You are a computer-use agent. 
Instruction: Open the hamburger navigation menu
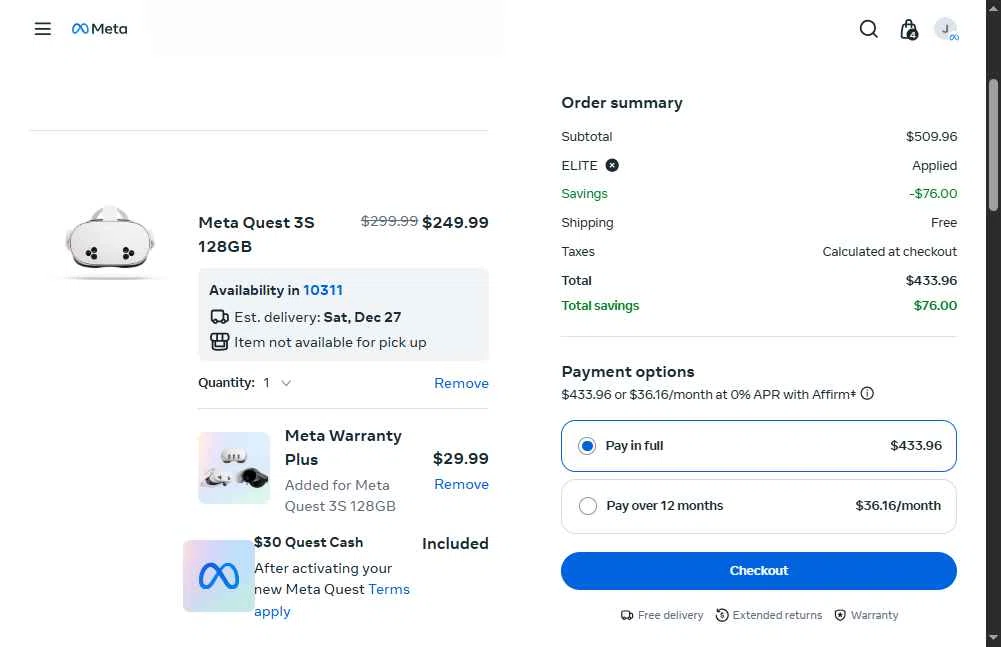pos(42,29)
